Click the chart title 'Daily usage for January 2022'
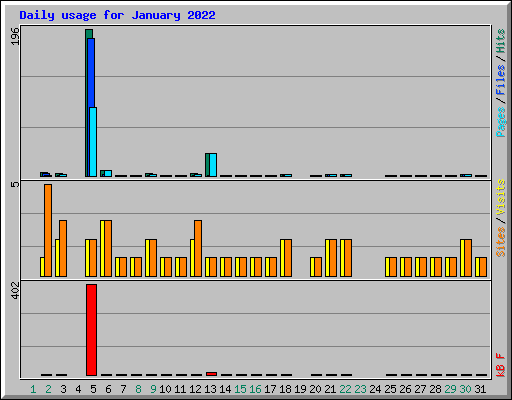Viewport: 512px width, 400px height. 117,16
